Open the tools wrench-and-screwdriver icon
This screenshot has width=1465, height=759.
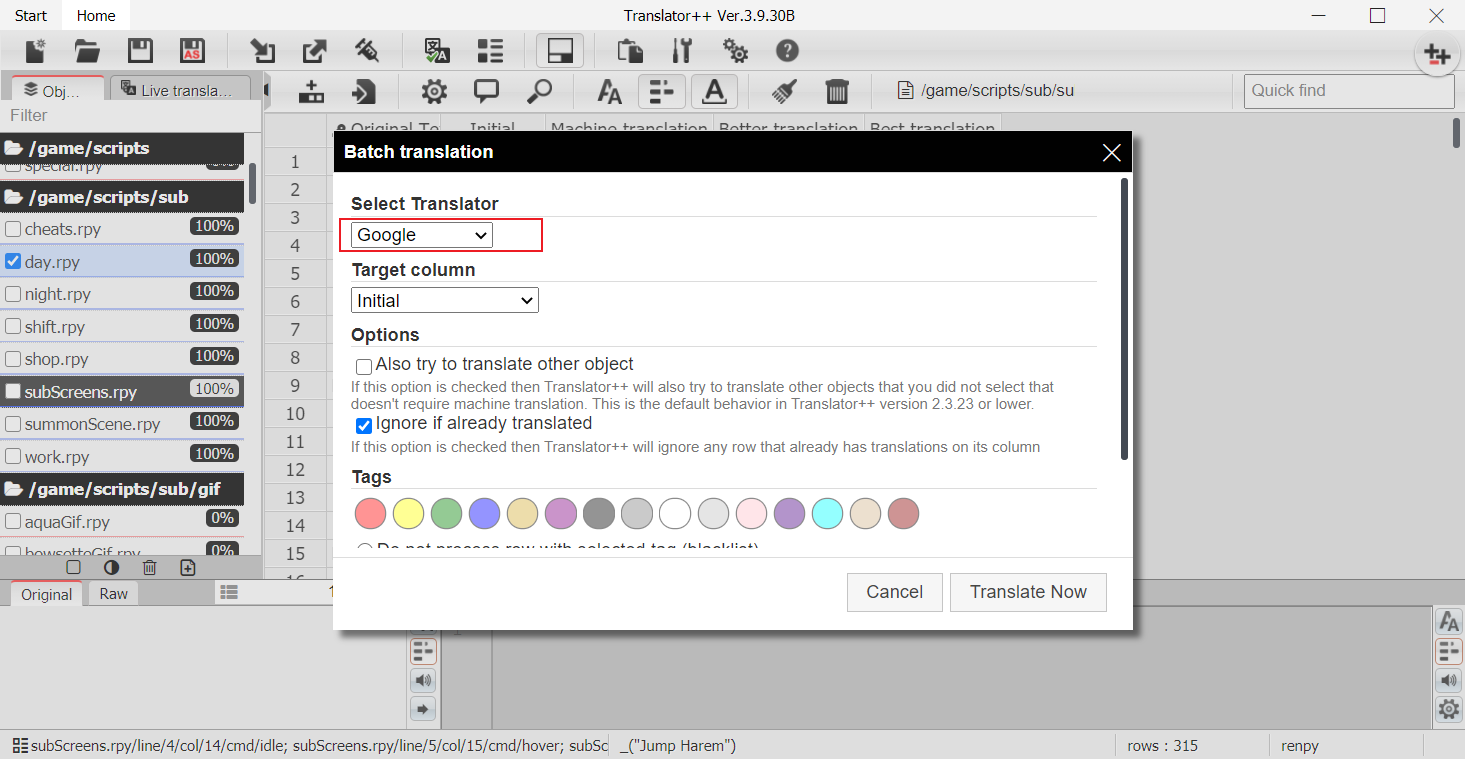(682, 51)
